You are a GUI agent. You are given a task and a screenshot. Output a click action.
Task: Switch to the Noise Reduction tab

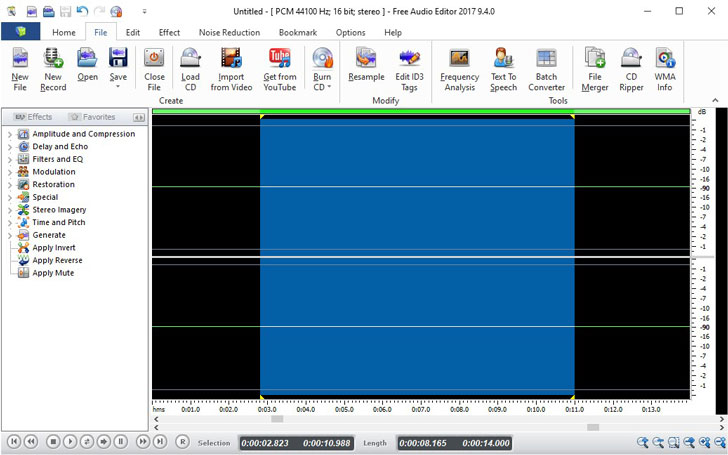[x=229, y=32]
